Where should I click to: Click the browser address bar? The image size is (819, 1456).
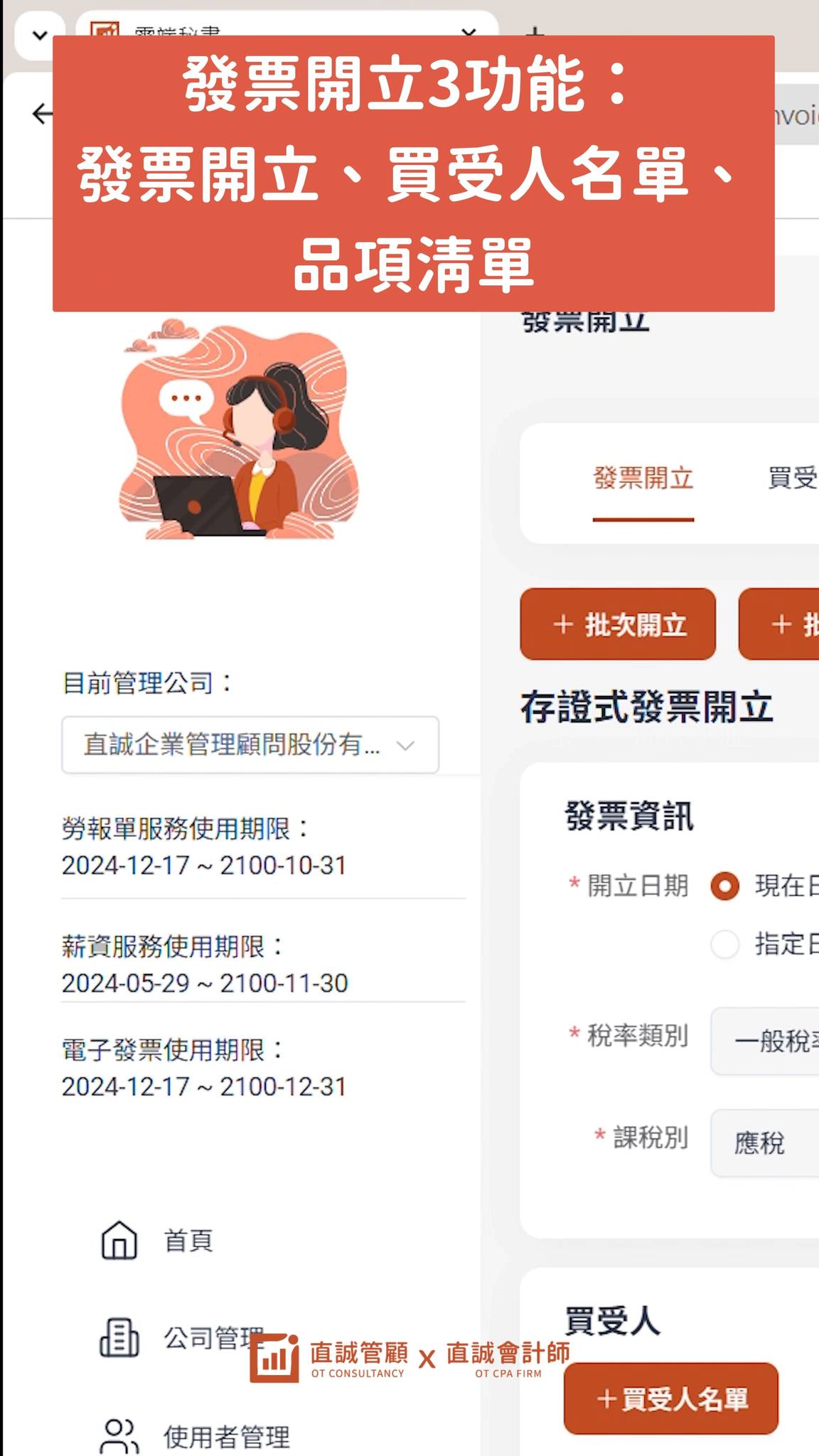[796, 115]
